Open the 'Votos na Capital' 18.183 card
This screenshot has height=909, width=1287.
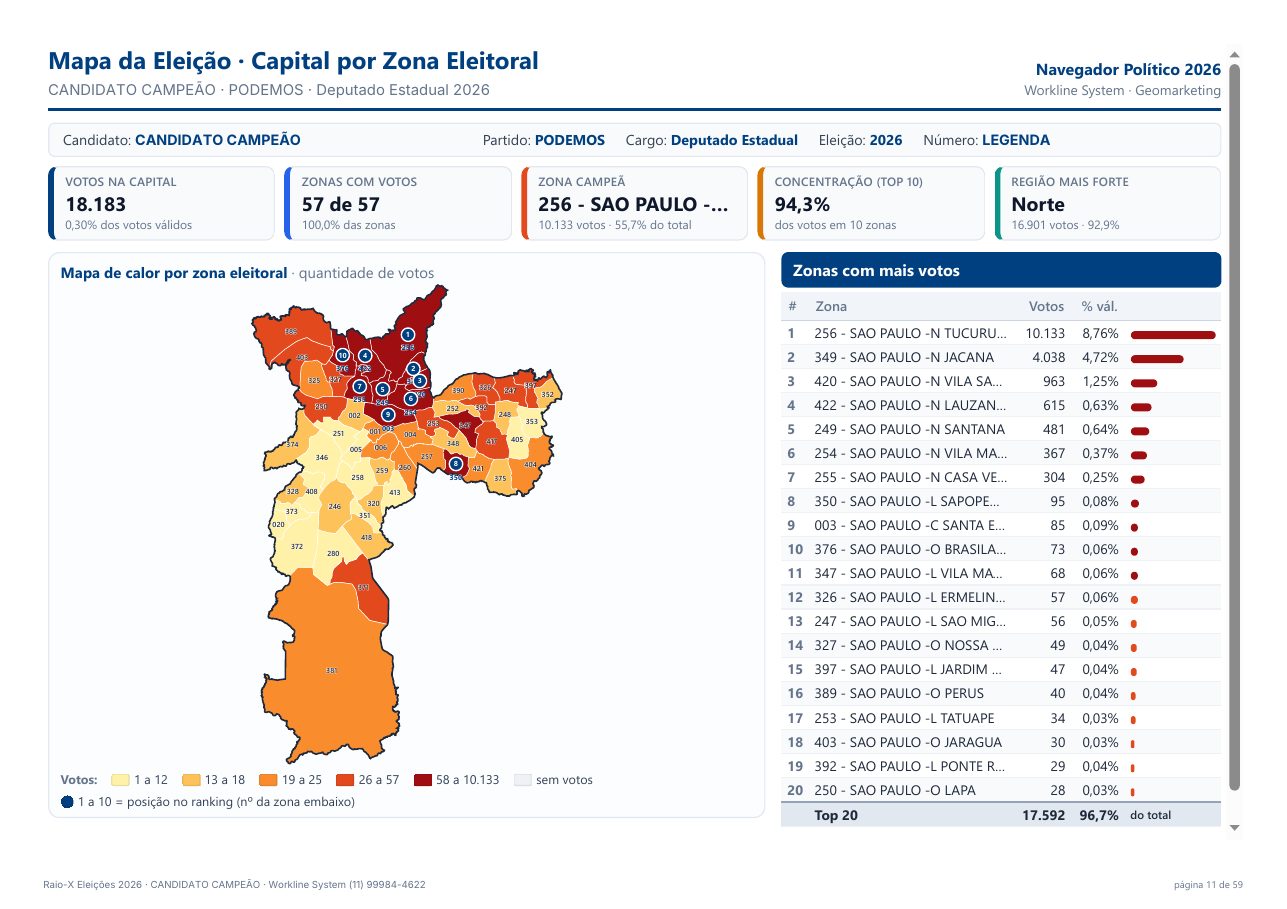pos(161,204)
